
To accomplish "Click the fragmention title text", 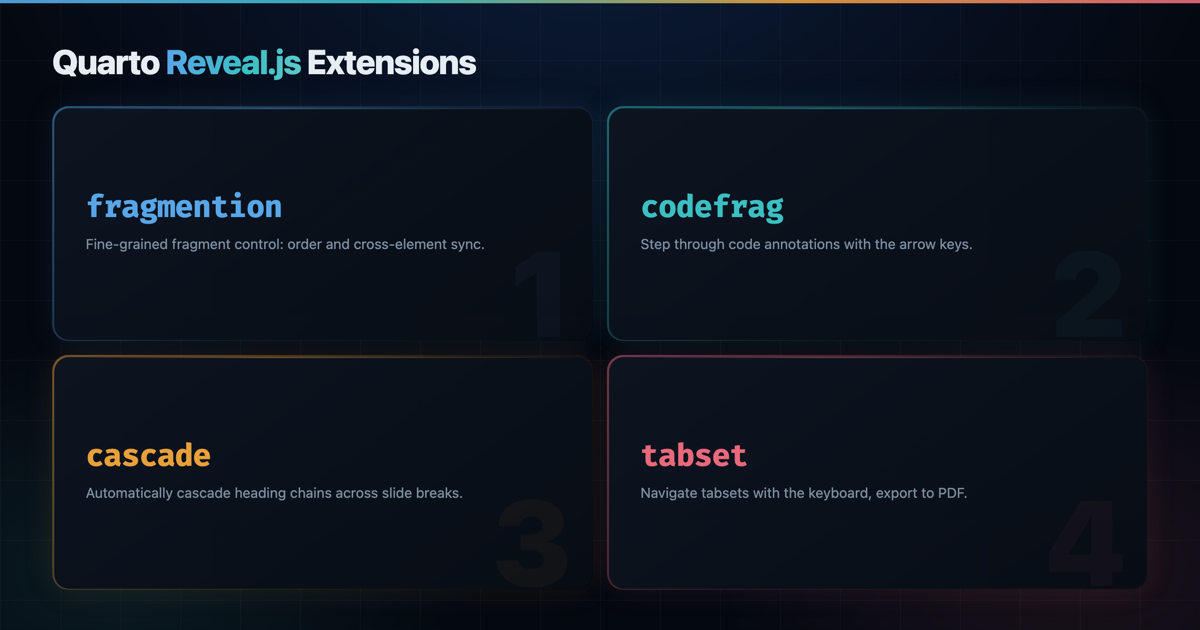I will tap(184, 207).
